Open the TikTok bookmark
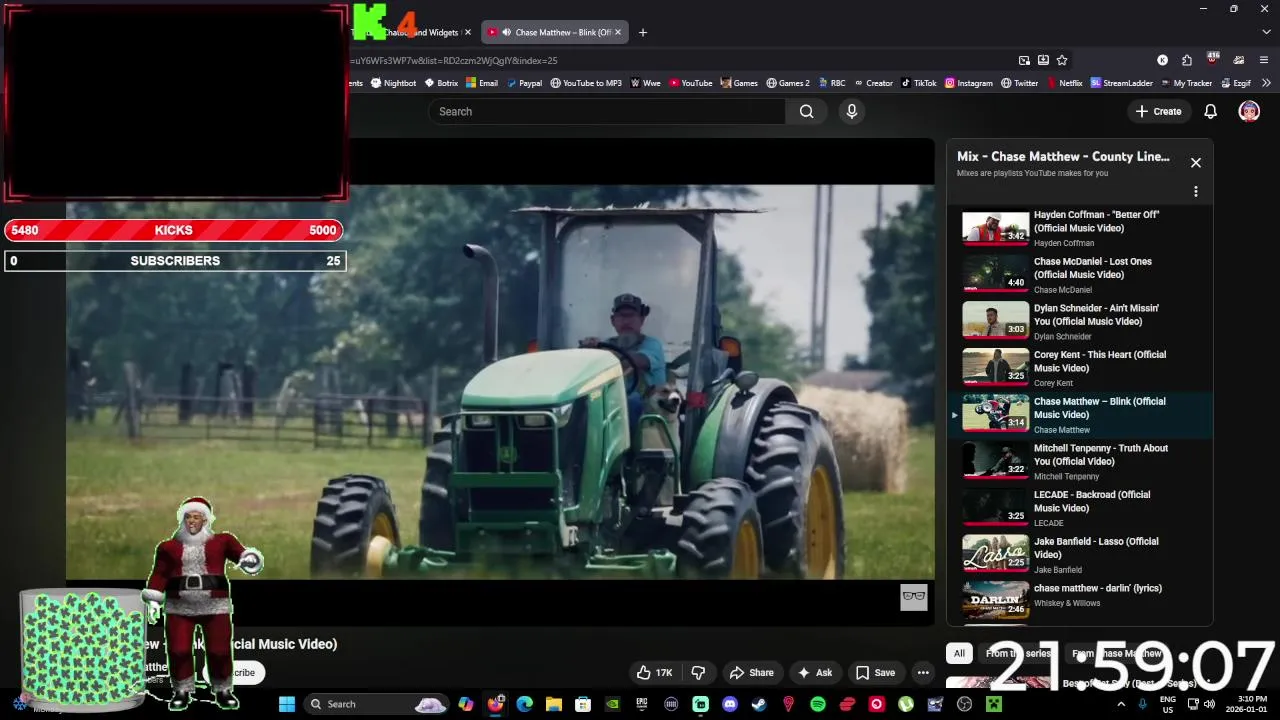This screenshot has height=720, width=1280. tap(919, 83)
